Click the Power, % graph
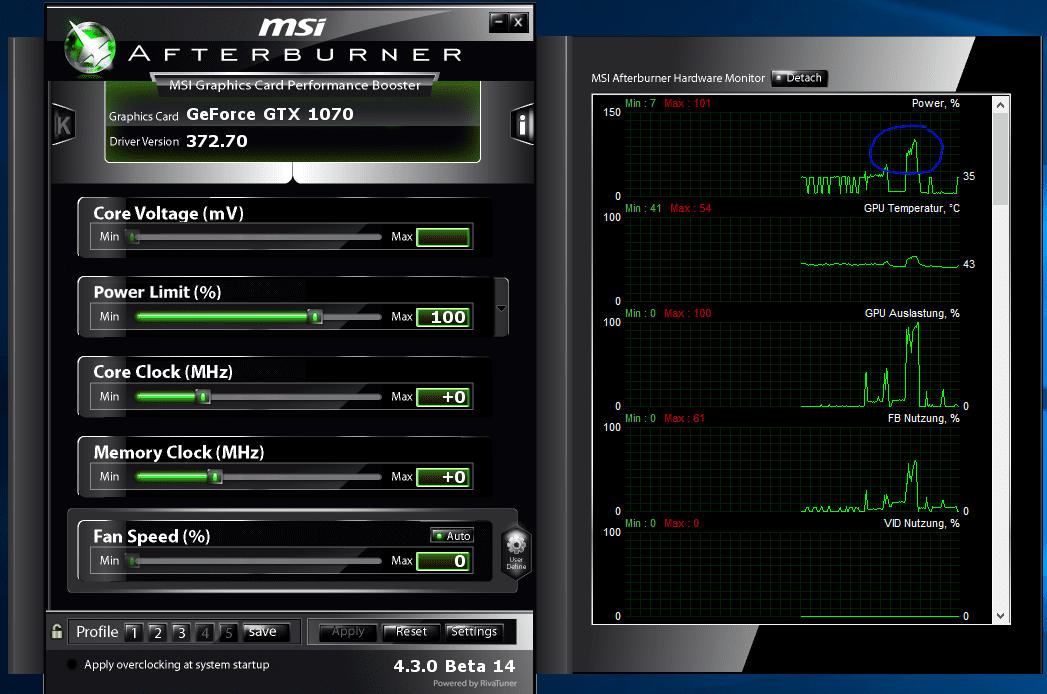This screenshot has height=694, width=1047. click(x=793, y=153)
